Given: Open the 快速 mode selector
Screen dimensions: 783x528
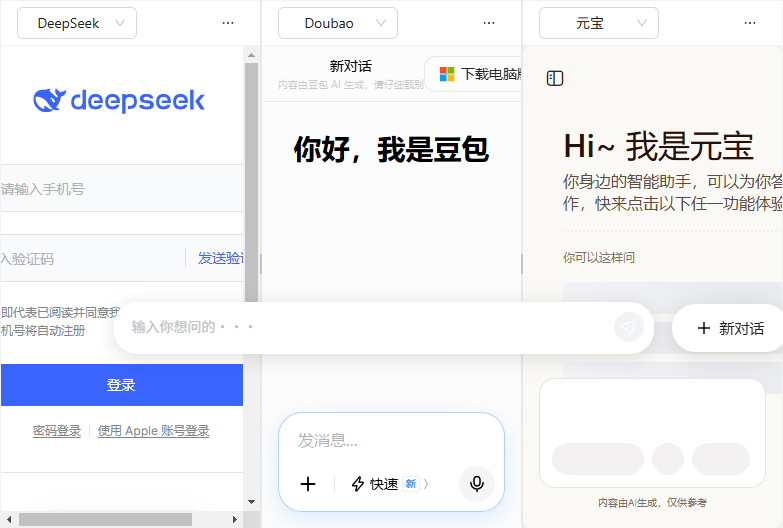Looking at the screenshot, I should click(x=390, y=484).
